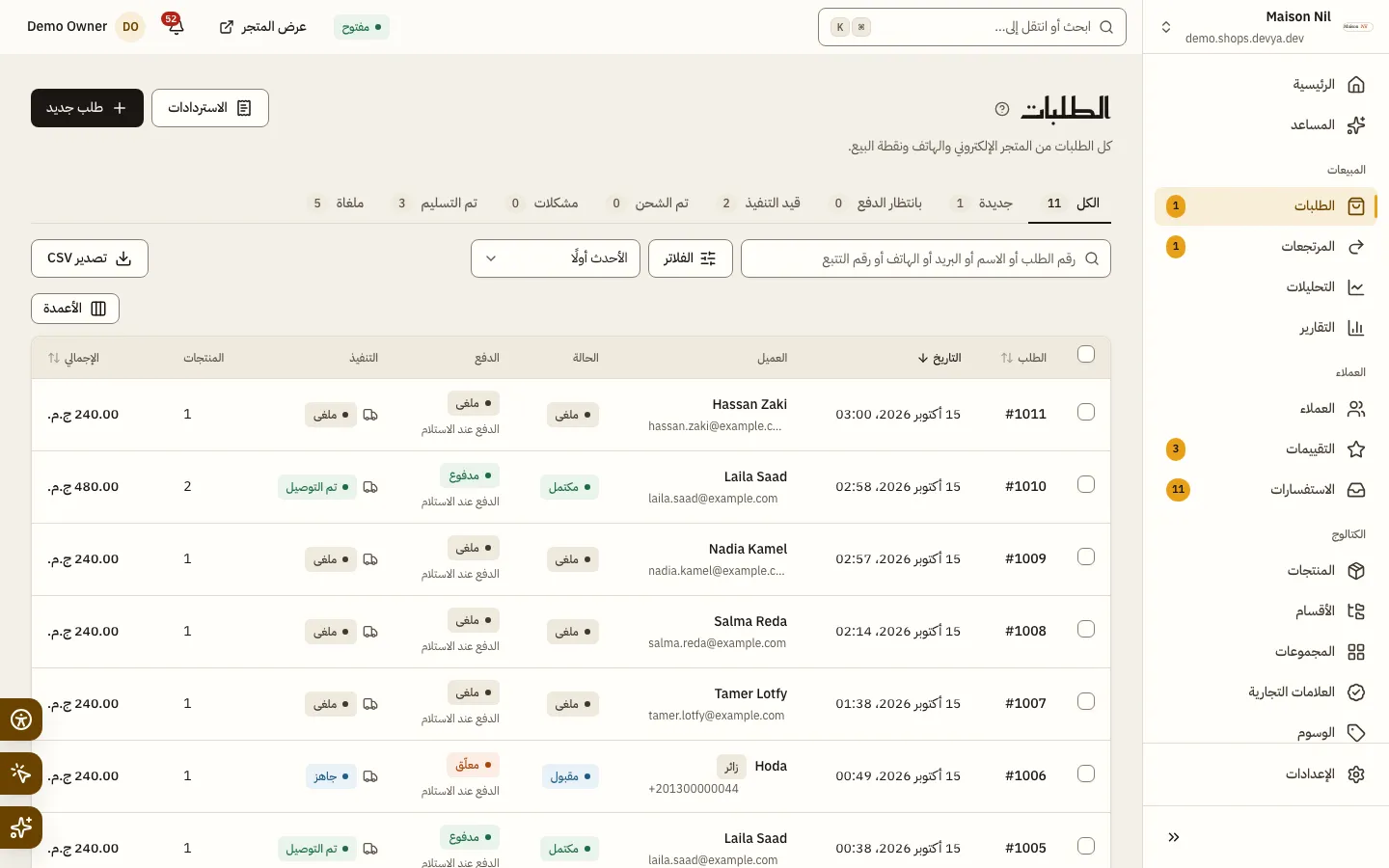The image size is (1389, 868).
Task: Select checkbox for order #1011
Action: click(x=1086, y=413)
